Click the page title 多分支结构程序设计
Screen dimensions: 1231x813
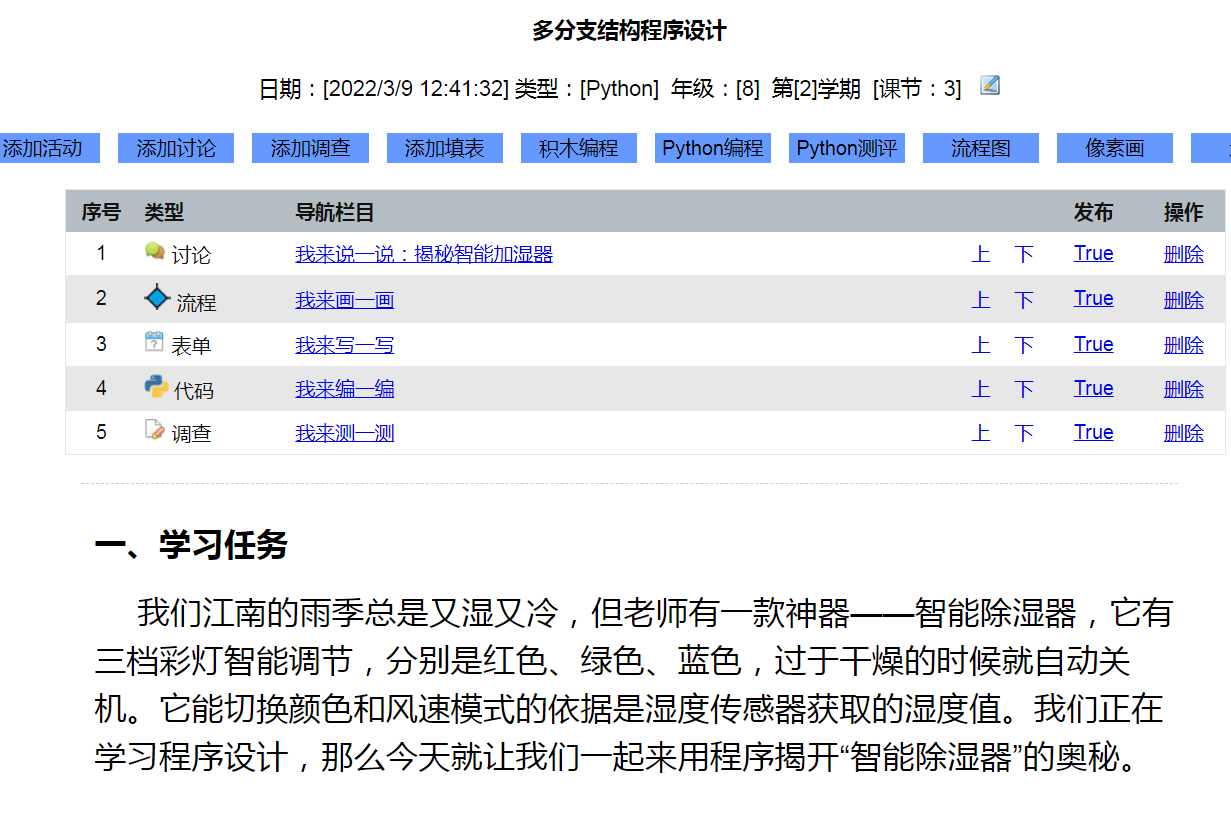coord(629,31)
